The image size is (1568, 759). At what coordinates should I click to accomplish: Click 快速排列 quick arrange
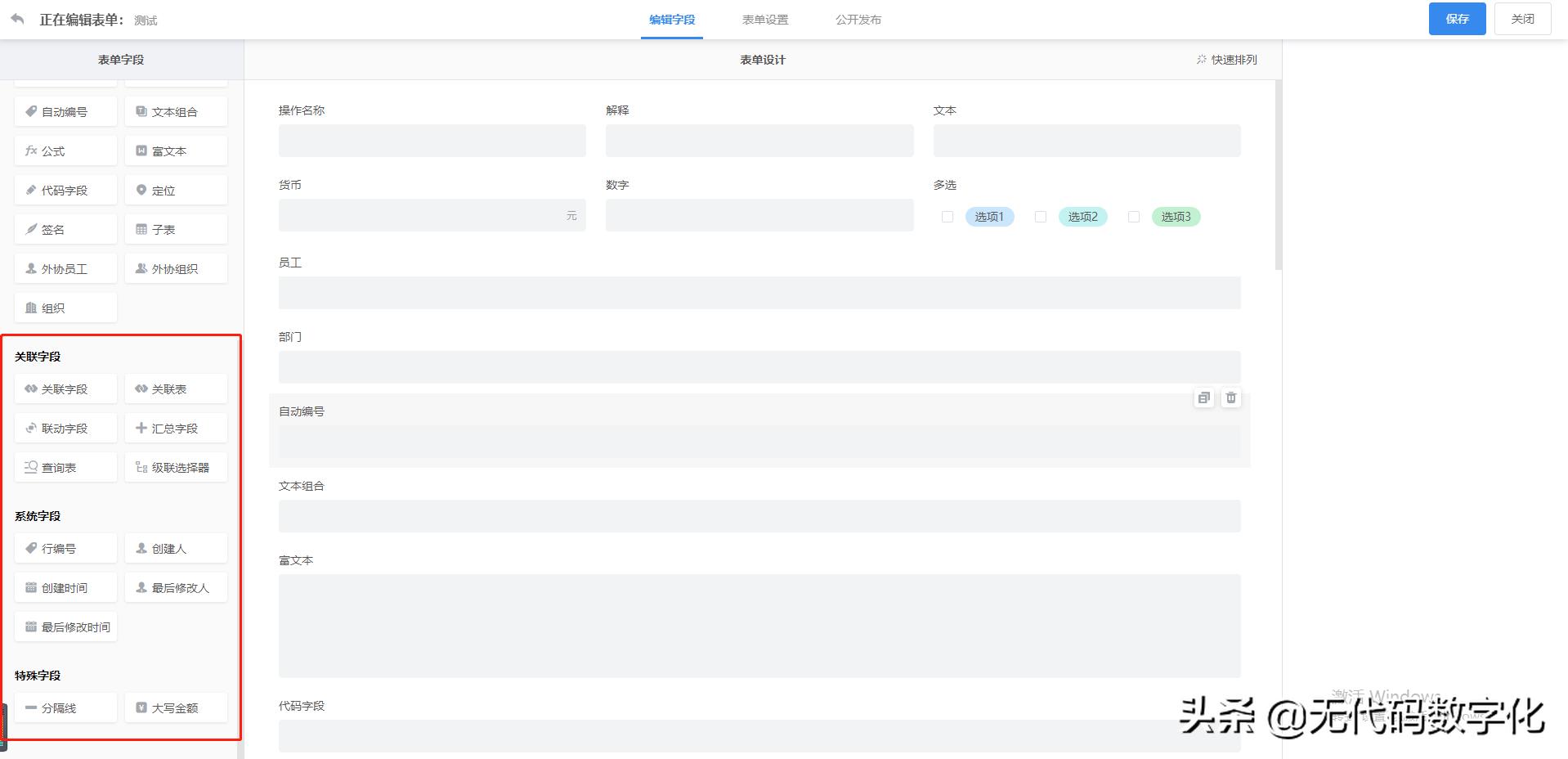click(x=1226, y=60)
